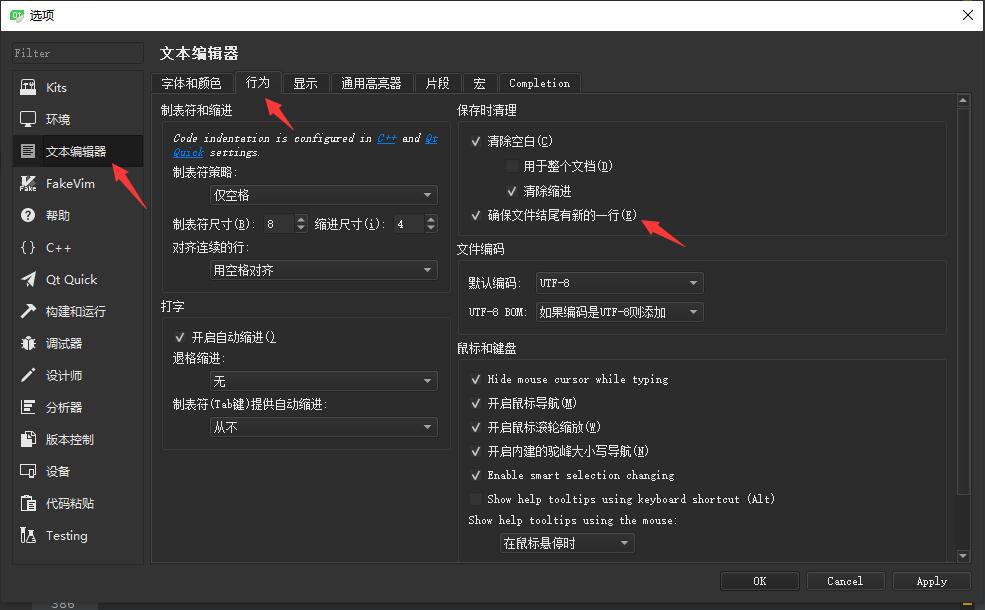Follow the C++ settings link
This screenshot has height=610, width=985.
[386, 138]
